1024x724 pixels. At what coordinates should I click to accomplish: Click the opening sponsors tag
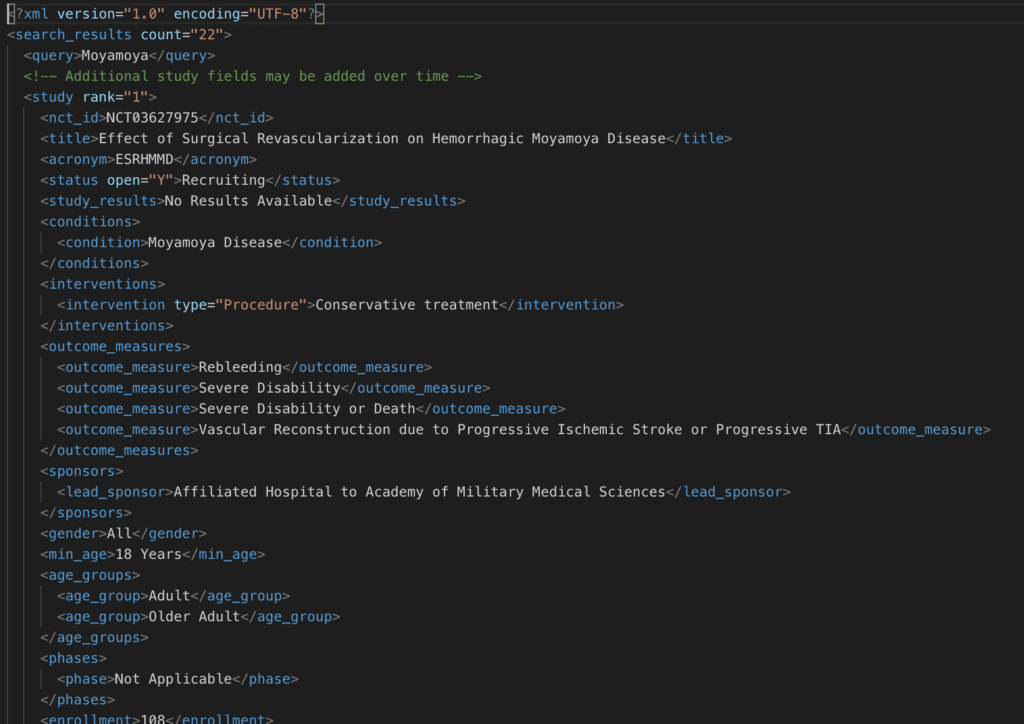click(x=82, y=472)
